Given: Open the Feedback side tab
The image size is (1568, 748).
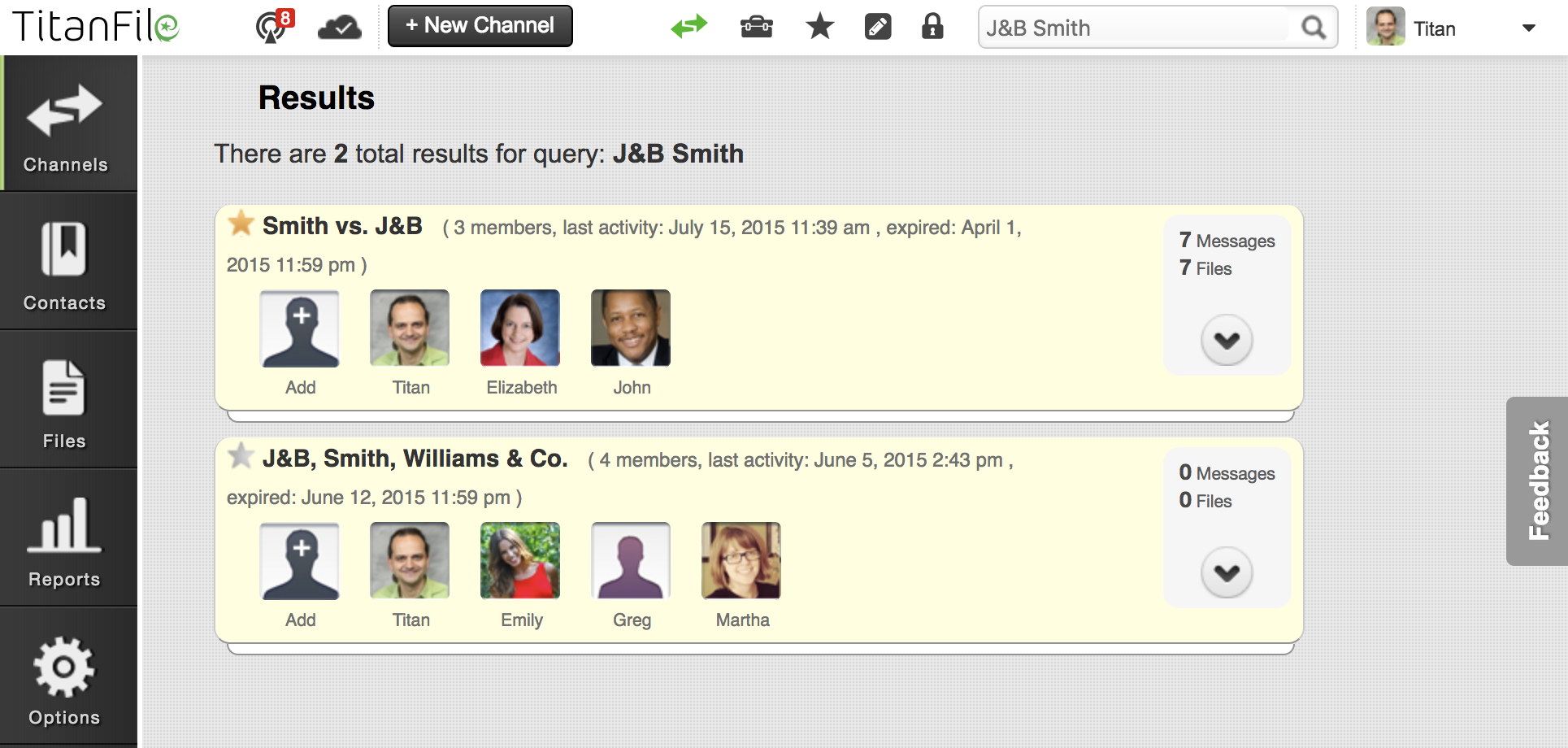Looking at the screenshot, I should click(x=1537, y=481).
